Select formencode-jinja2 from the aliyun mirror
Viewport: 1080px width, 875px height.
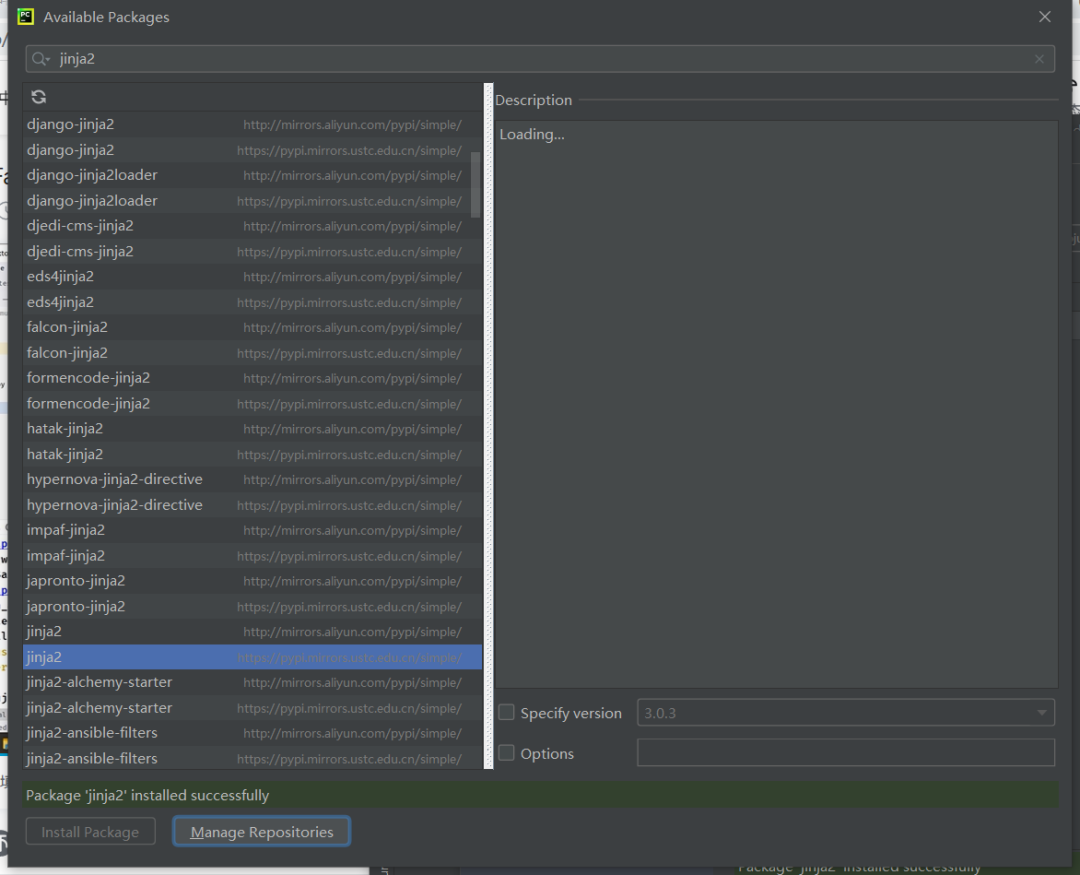(252, 378)
